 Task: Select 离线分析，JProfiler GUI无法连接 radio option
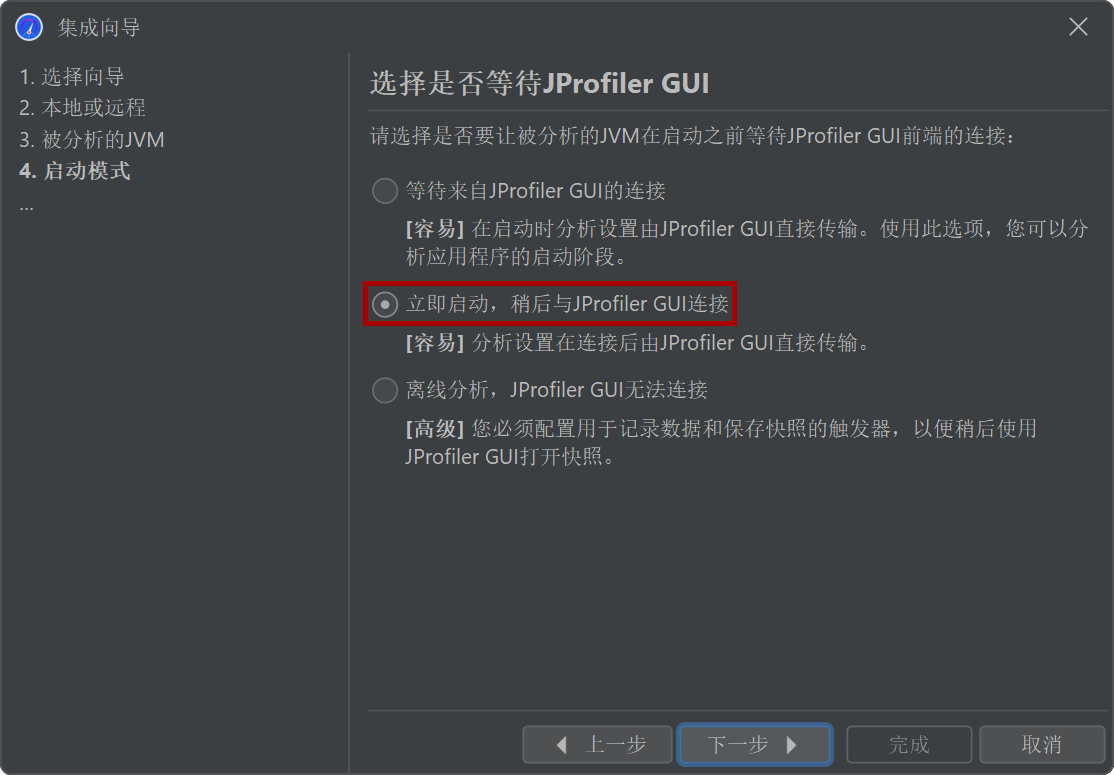tap(385, 390)
